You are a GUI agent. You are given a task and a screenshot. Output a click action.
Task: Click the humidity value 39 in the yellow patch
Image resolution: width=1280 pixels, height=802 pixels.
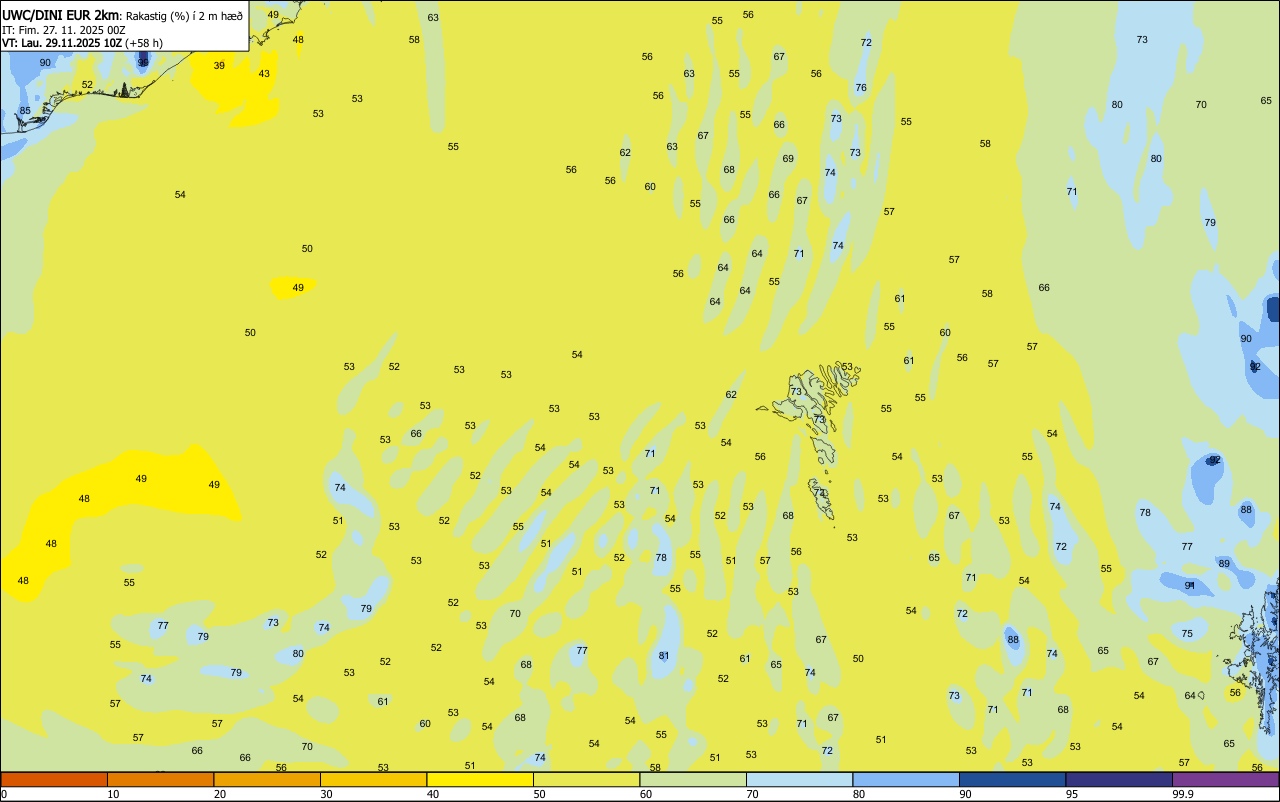219,66
